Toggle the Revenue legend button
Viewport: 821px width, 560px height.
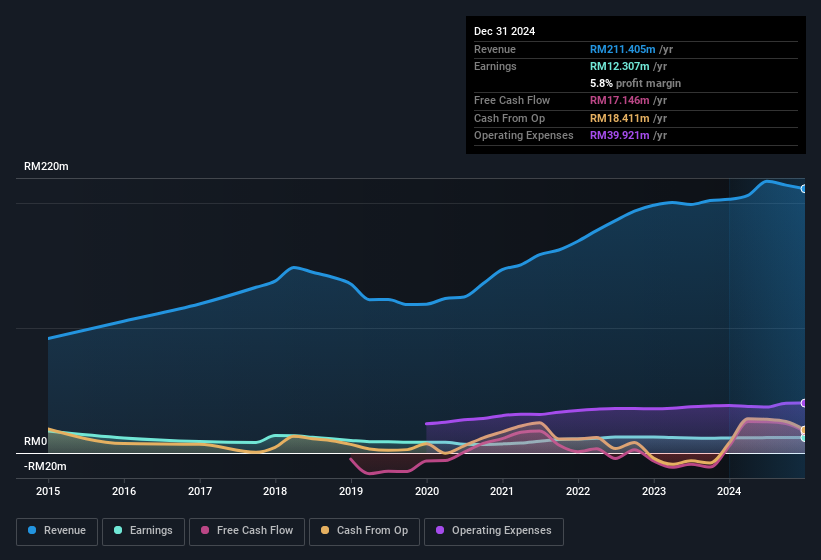pos(57,531)
